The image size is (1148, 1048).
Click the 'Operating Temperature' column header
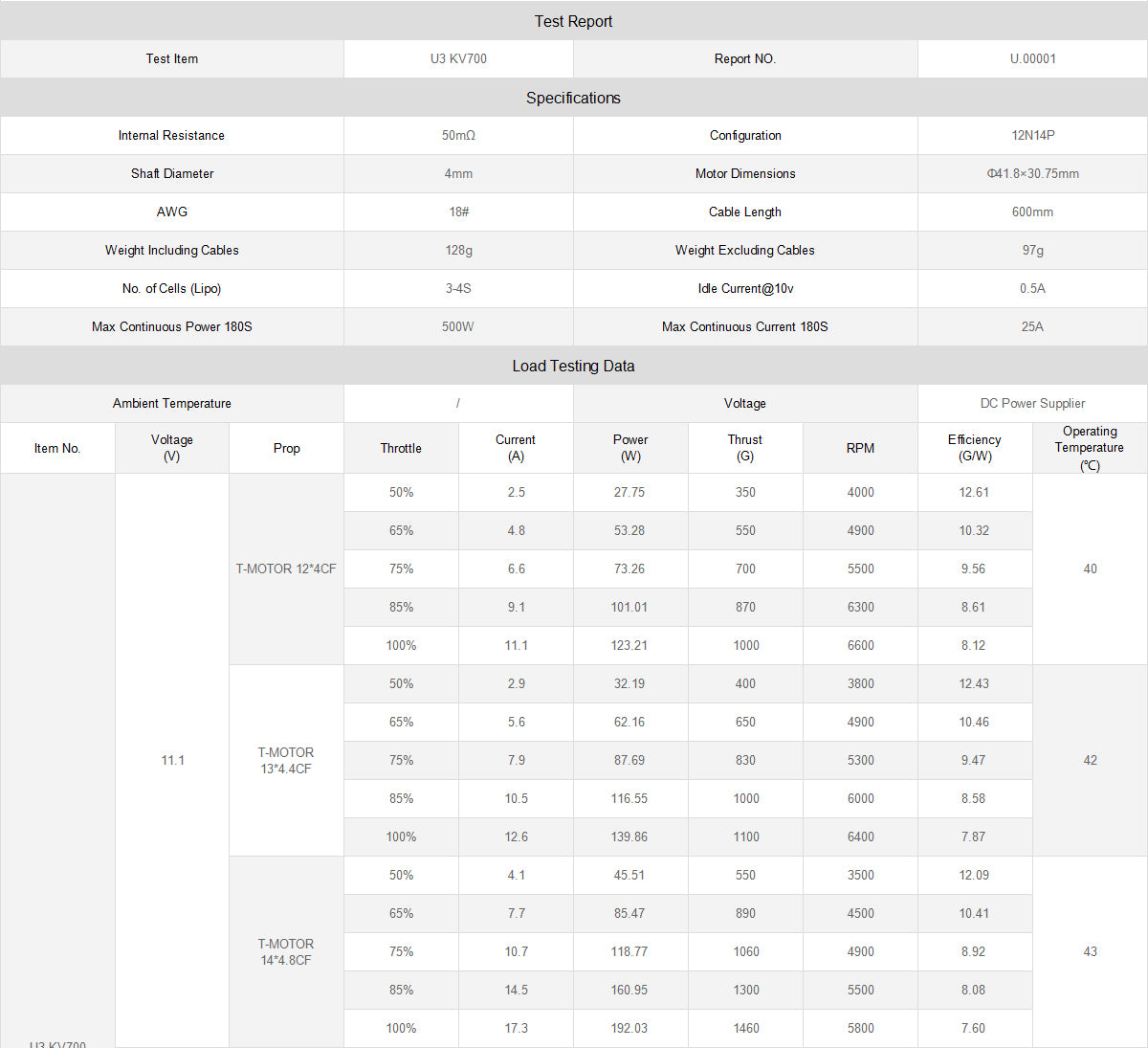click(1090, 448)
